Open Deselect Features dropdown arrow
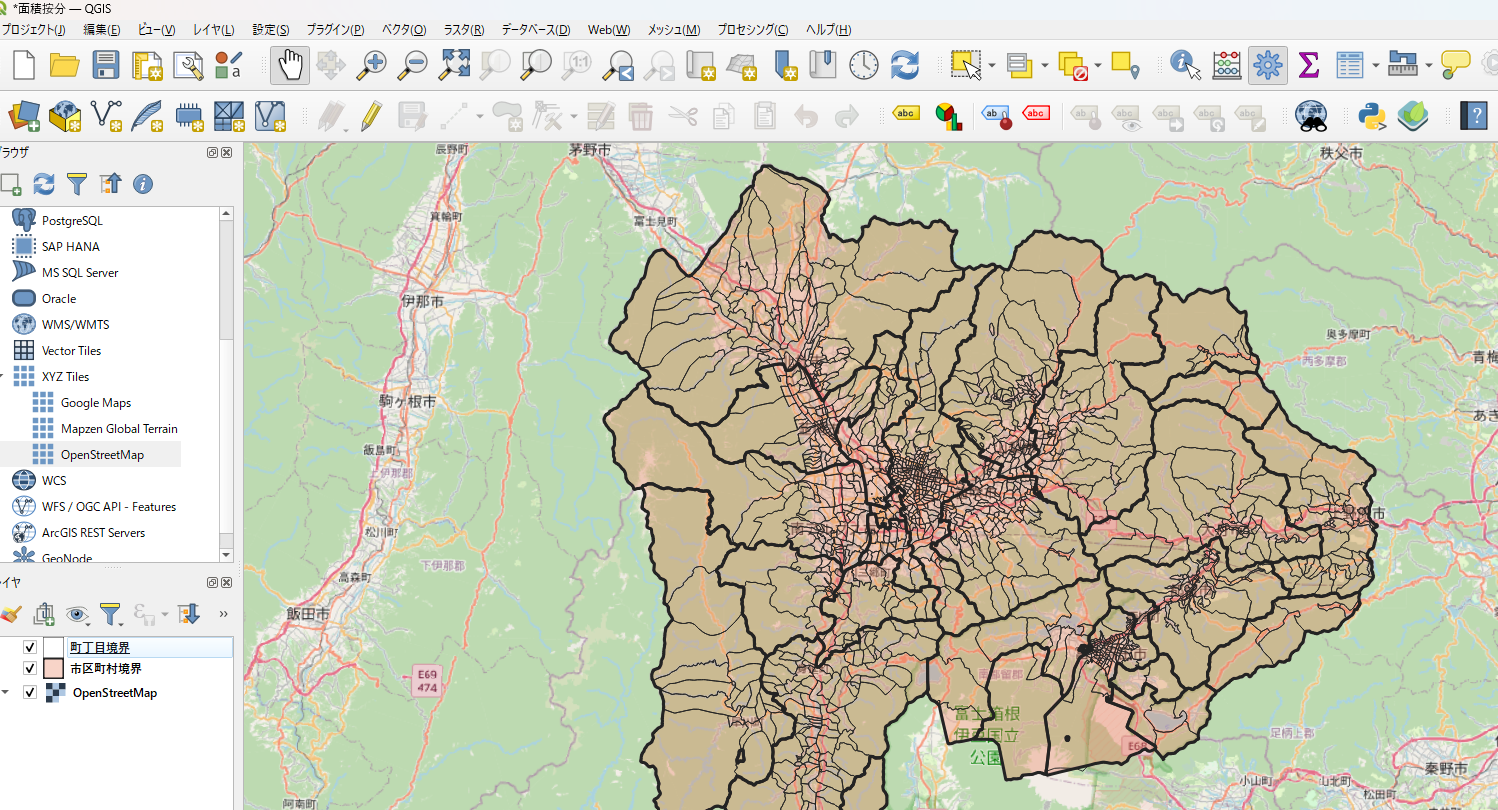1498x810 pixels. 1098,66
